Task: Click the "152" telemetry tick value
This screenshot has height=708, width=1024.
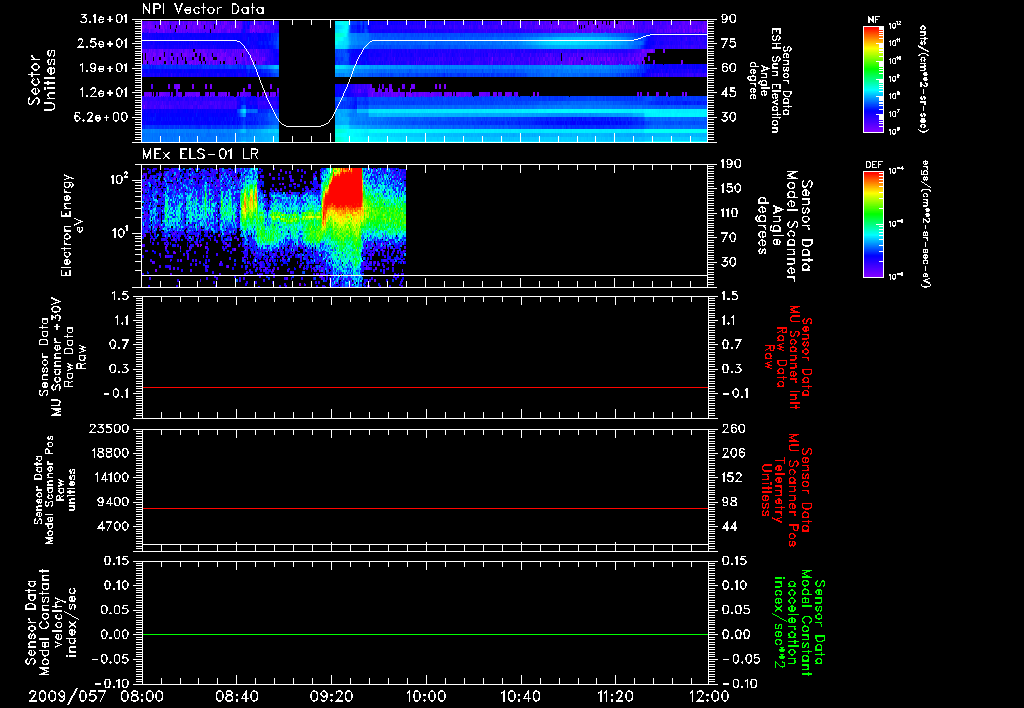Action: coord(731,477)
